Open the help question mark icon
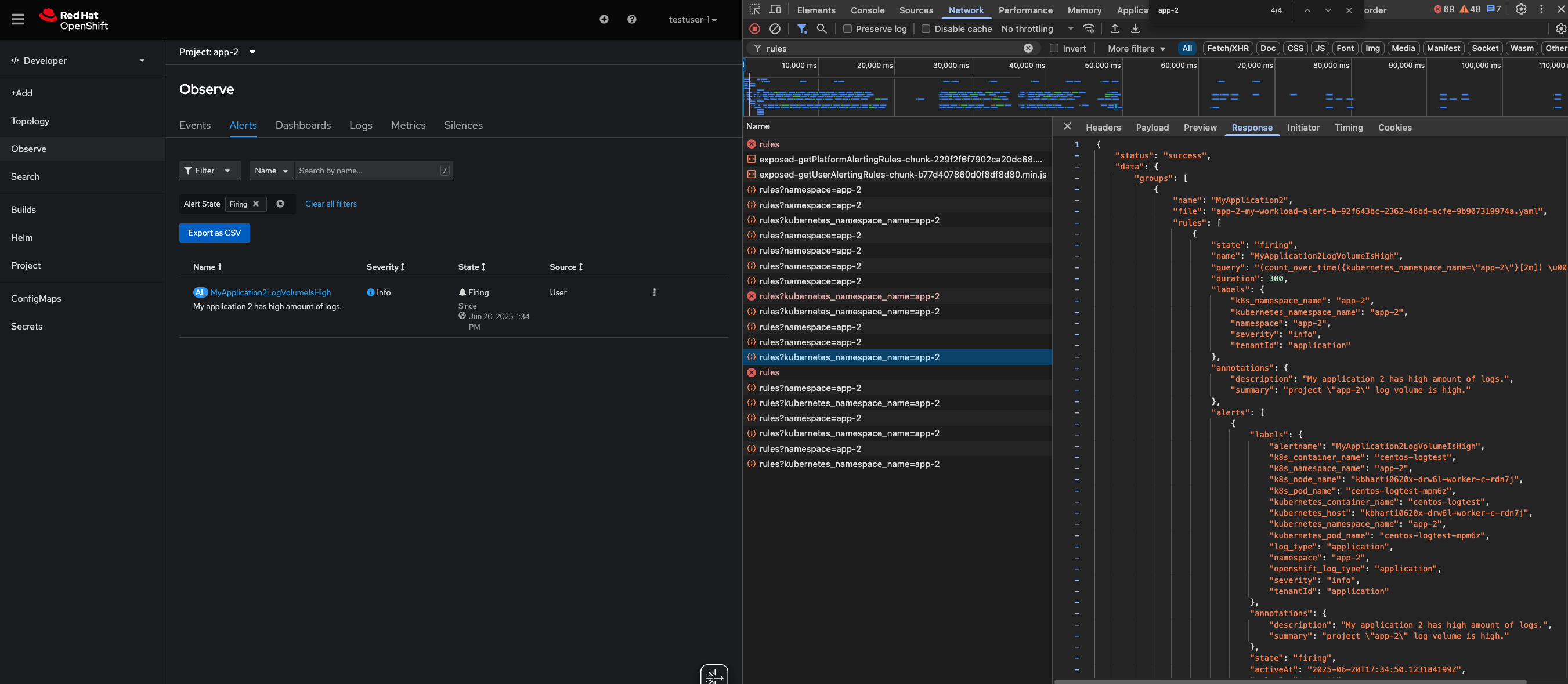Screen dimensions: 1568x684 631,20
